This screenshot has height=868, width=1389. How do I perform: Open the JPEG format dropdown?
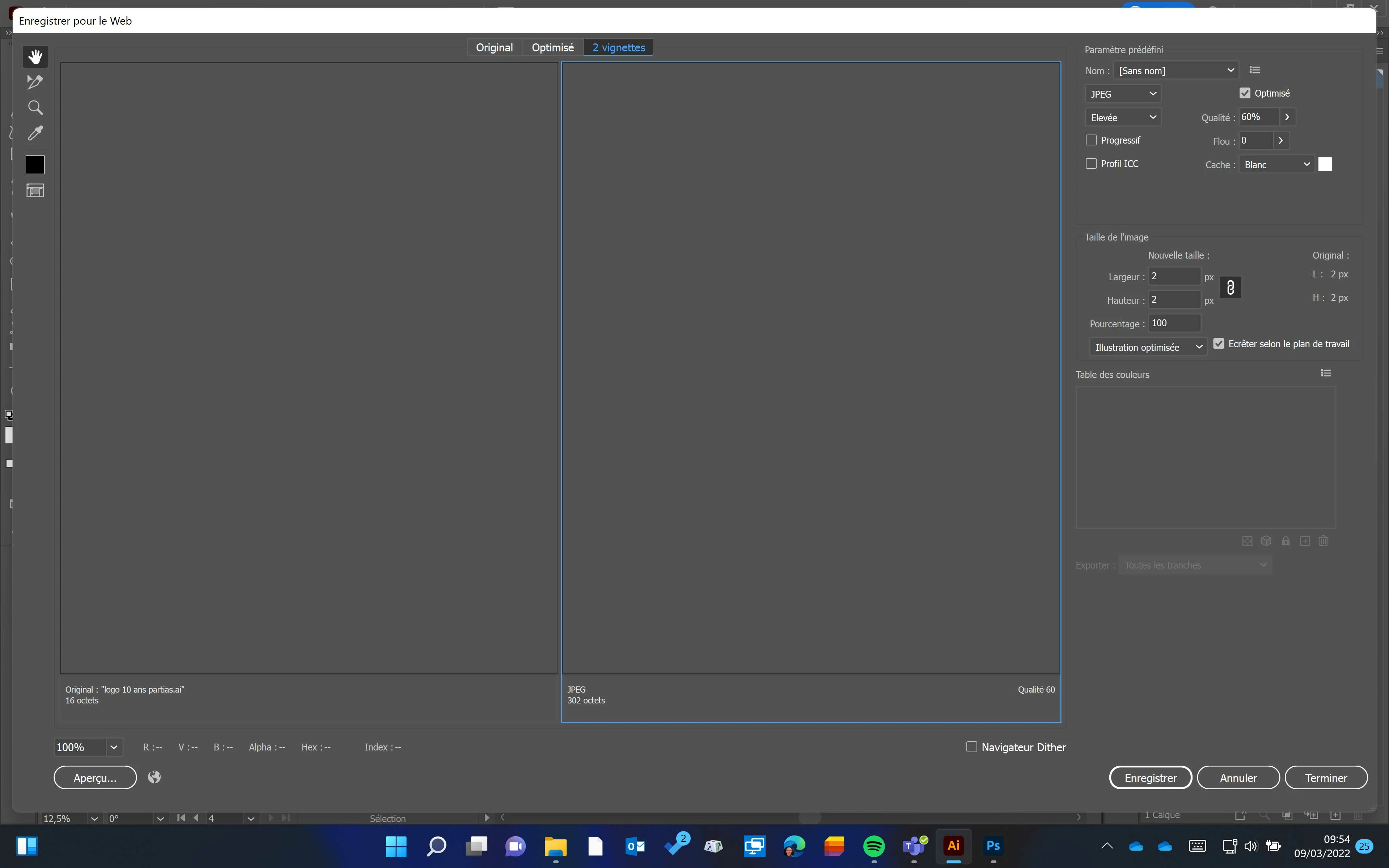pos(1123,94)
